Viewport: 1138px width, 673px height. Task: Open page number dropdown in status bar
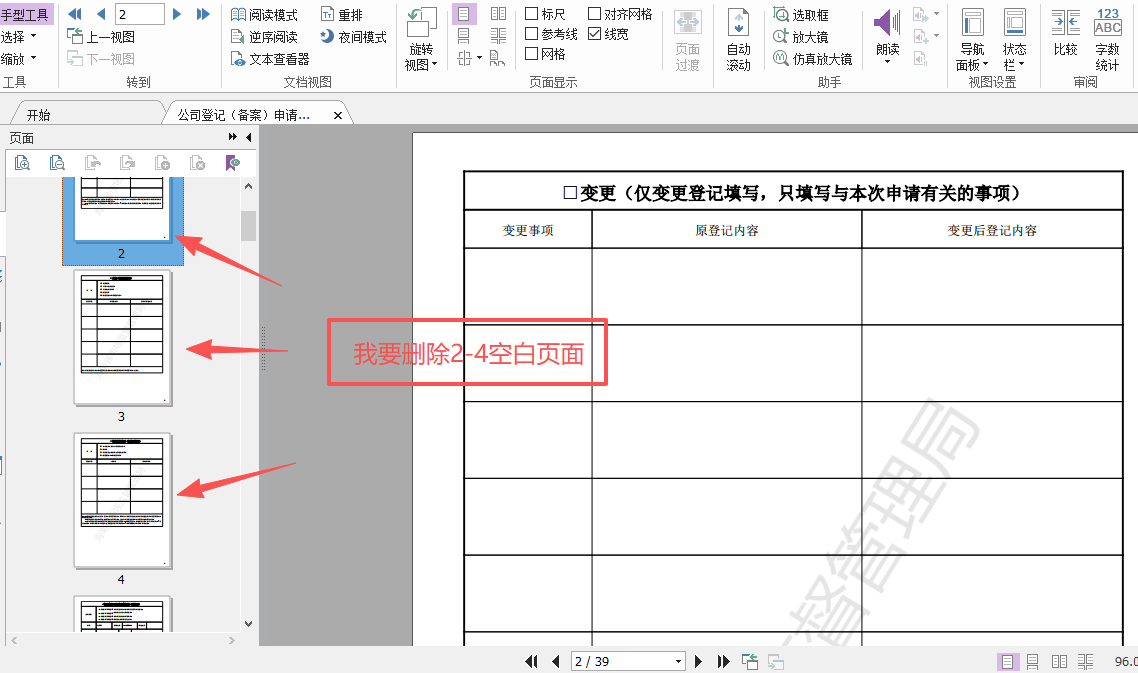coord(679,661)
